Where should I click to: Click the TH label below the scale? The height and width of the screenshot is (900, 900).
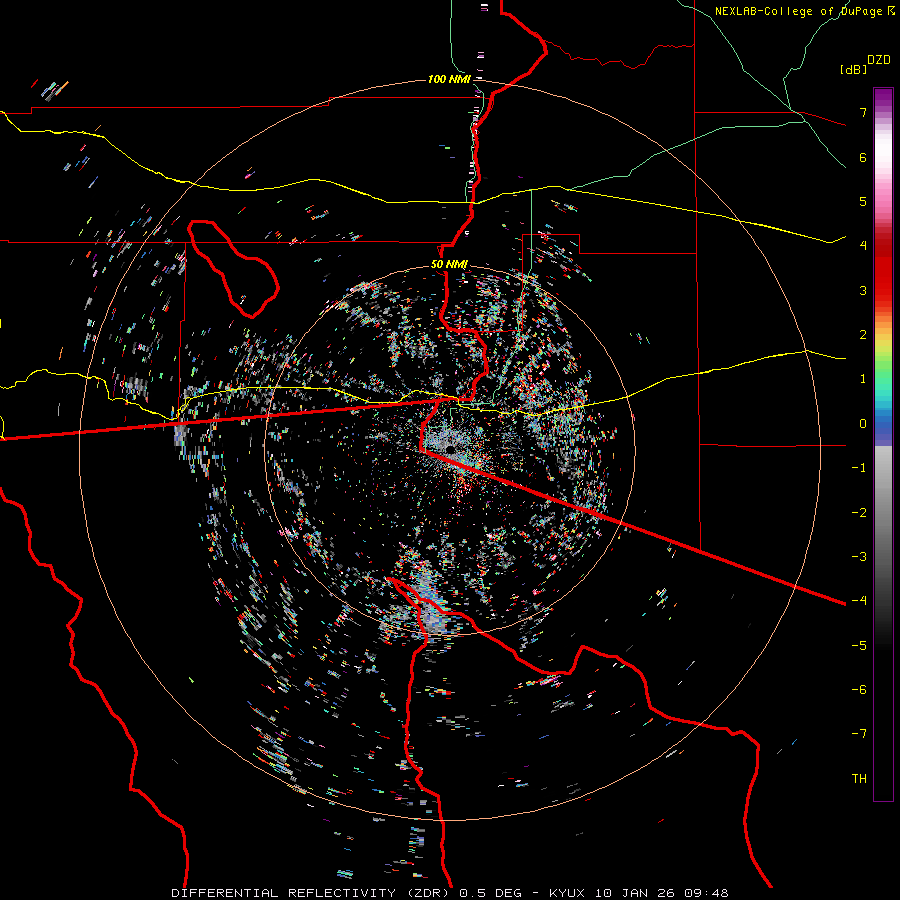point(859,779)
